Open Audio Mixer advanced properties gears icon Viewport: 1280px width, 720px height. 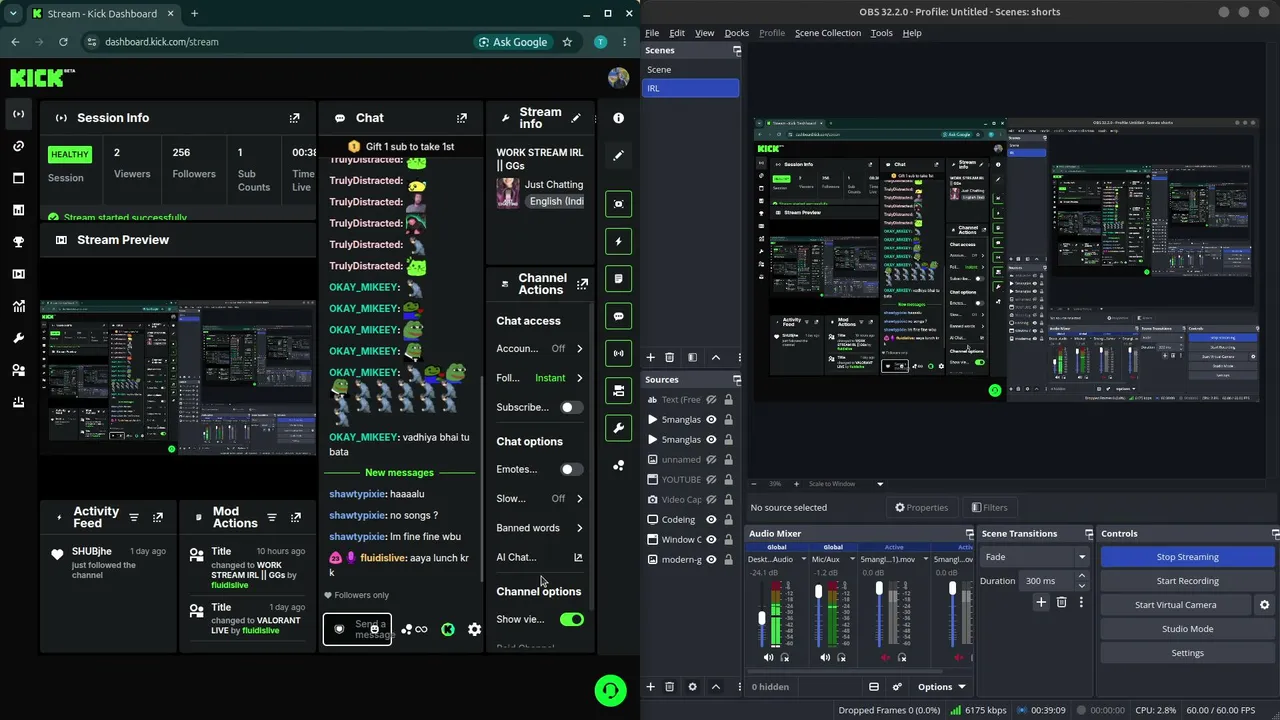[x=897, y=687]
